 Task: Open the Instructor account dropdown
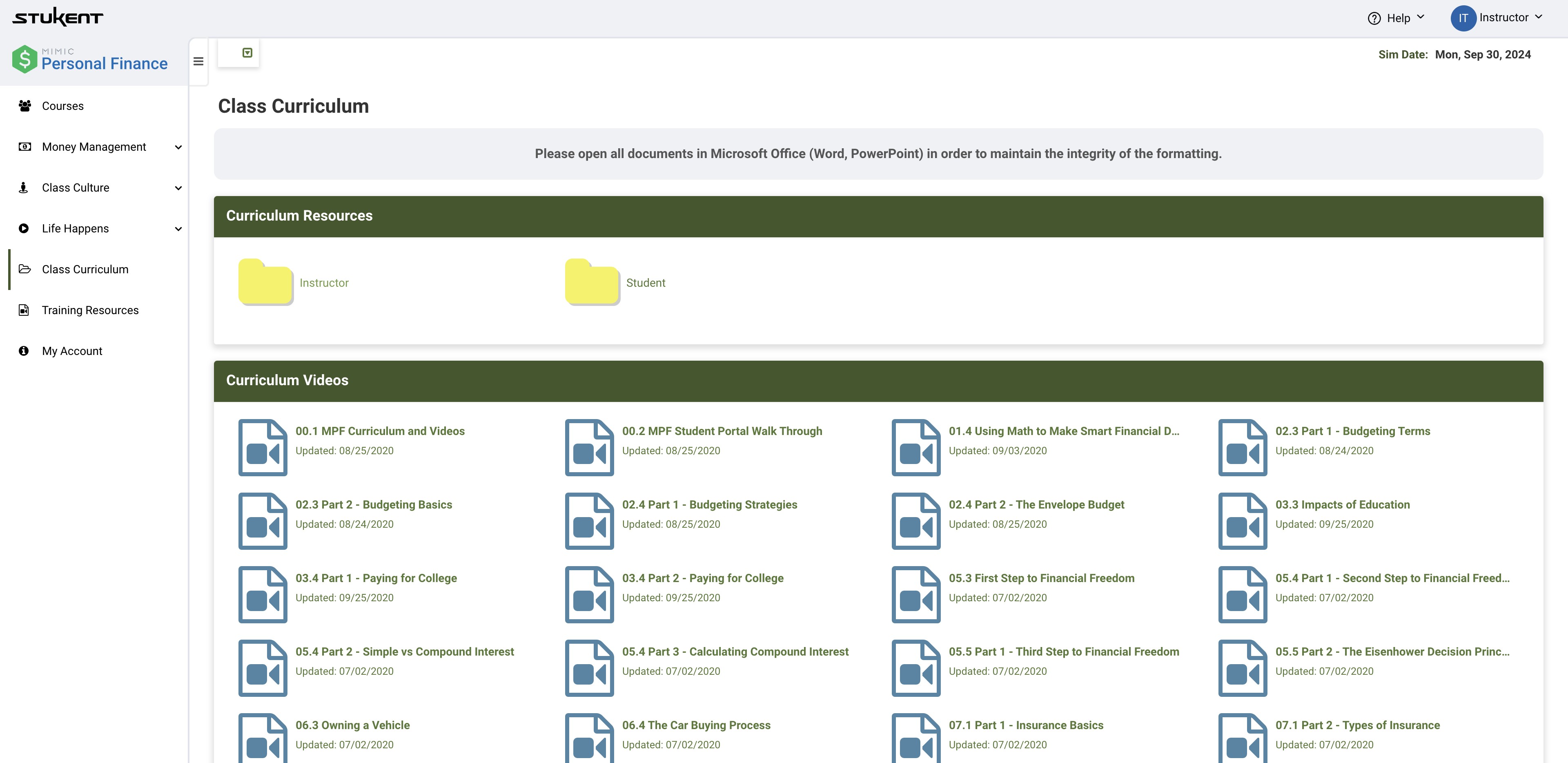(x=1511, y=18)
